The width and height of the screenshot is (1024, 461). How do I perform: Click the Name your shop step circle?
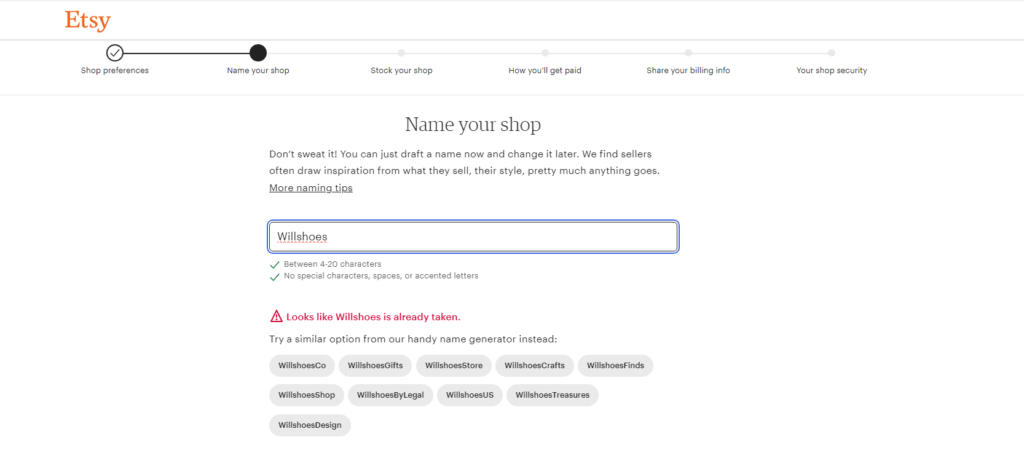tap(258, 52)
